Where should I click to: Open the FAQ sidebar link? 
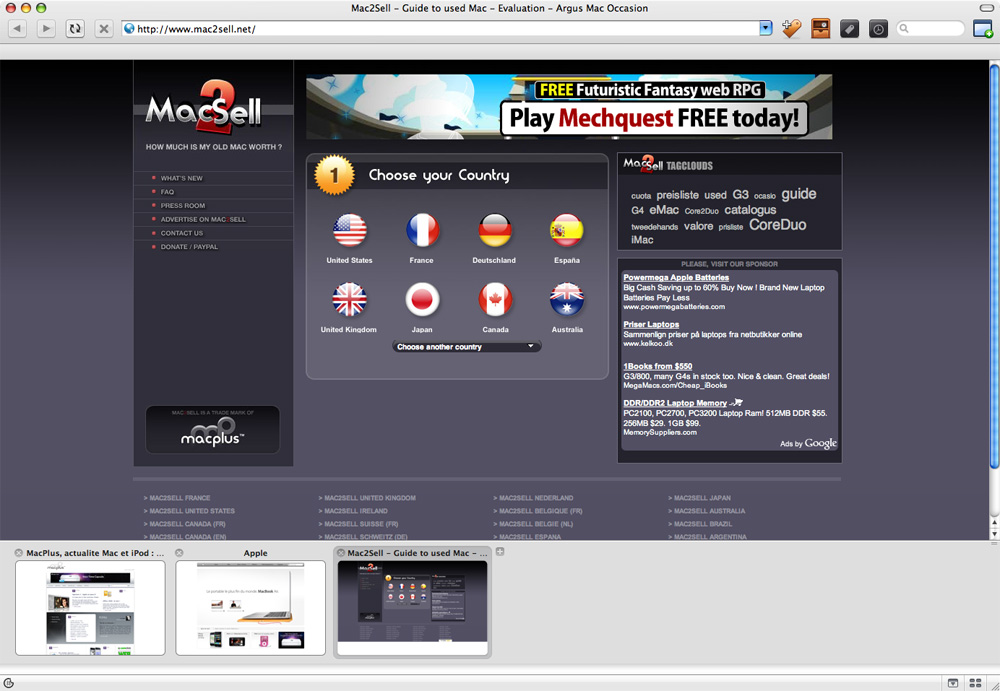pyautogui.click(x=167, y=192)
